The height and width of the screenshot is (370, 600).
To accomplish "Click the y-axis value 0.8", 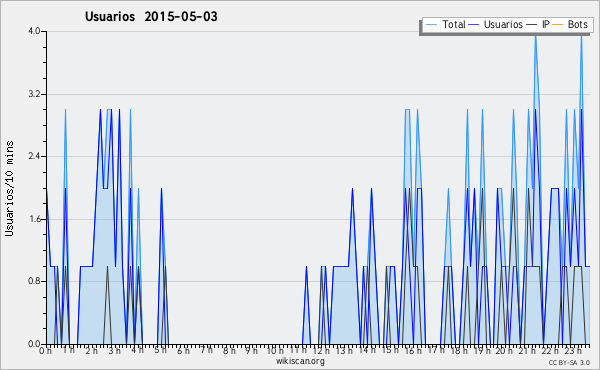I will click(x=34, y=282).
